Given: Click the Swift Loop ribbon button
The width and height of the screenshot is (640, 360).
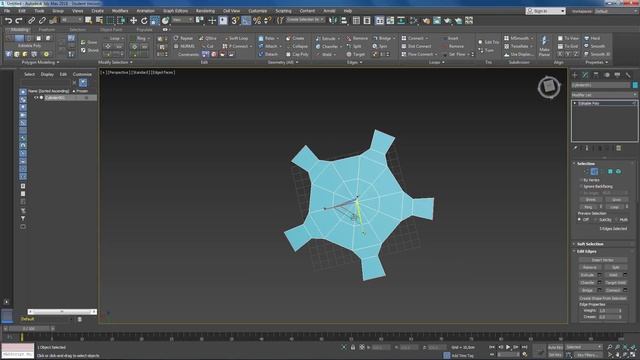Looking at the screenshot, I should click(x=236, y=38).
